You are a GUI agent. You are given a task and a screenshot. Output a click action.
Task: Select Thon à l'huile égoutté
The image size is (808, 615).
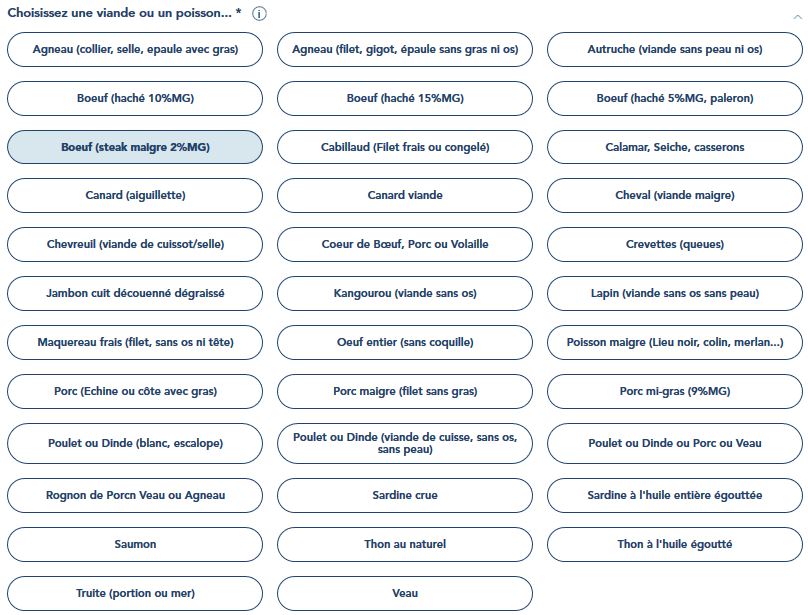pyautogui.click(x=675, y=544)
